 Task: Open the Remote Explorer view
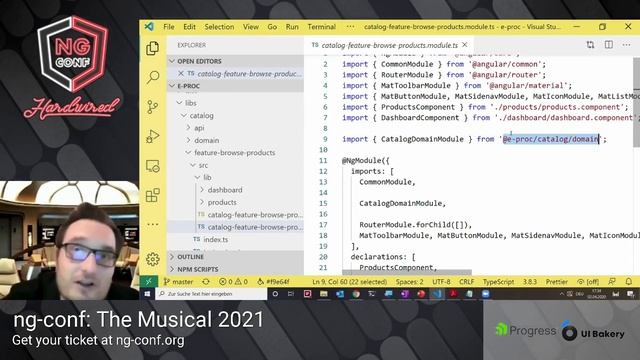152,166
